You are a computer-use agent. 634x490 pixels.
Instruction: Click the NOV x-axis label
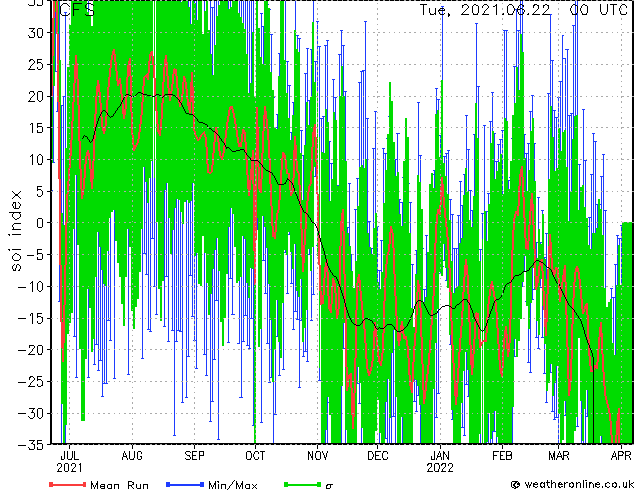(x=317, y=456)
